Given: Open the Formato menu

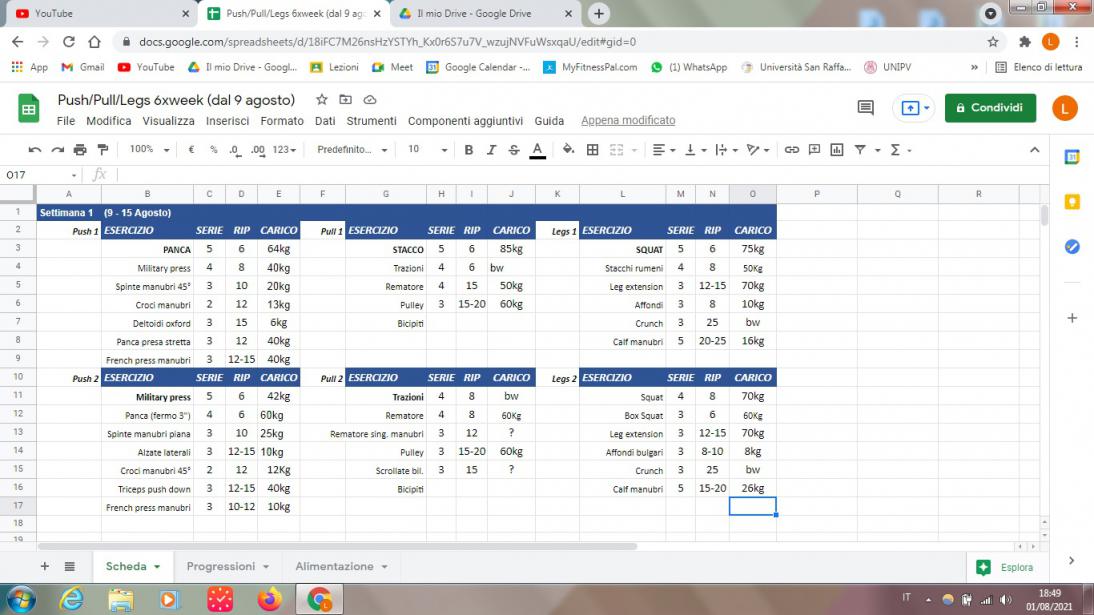Looking at the screenshot, I should 282,121.
